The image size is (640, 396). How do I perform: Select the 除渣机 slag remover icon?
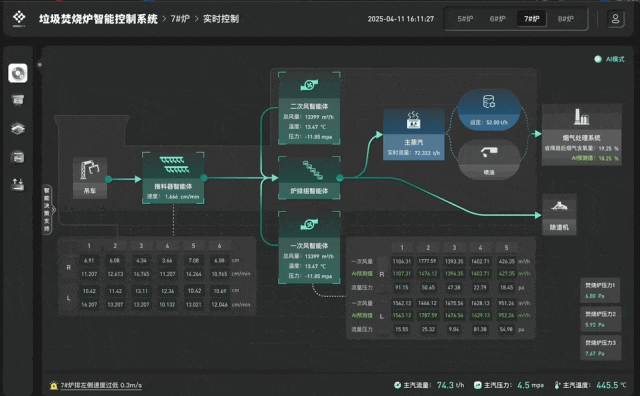click(559, 206)
